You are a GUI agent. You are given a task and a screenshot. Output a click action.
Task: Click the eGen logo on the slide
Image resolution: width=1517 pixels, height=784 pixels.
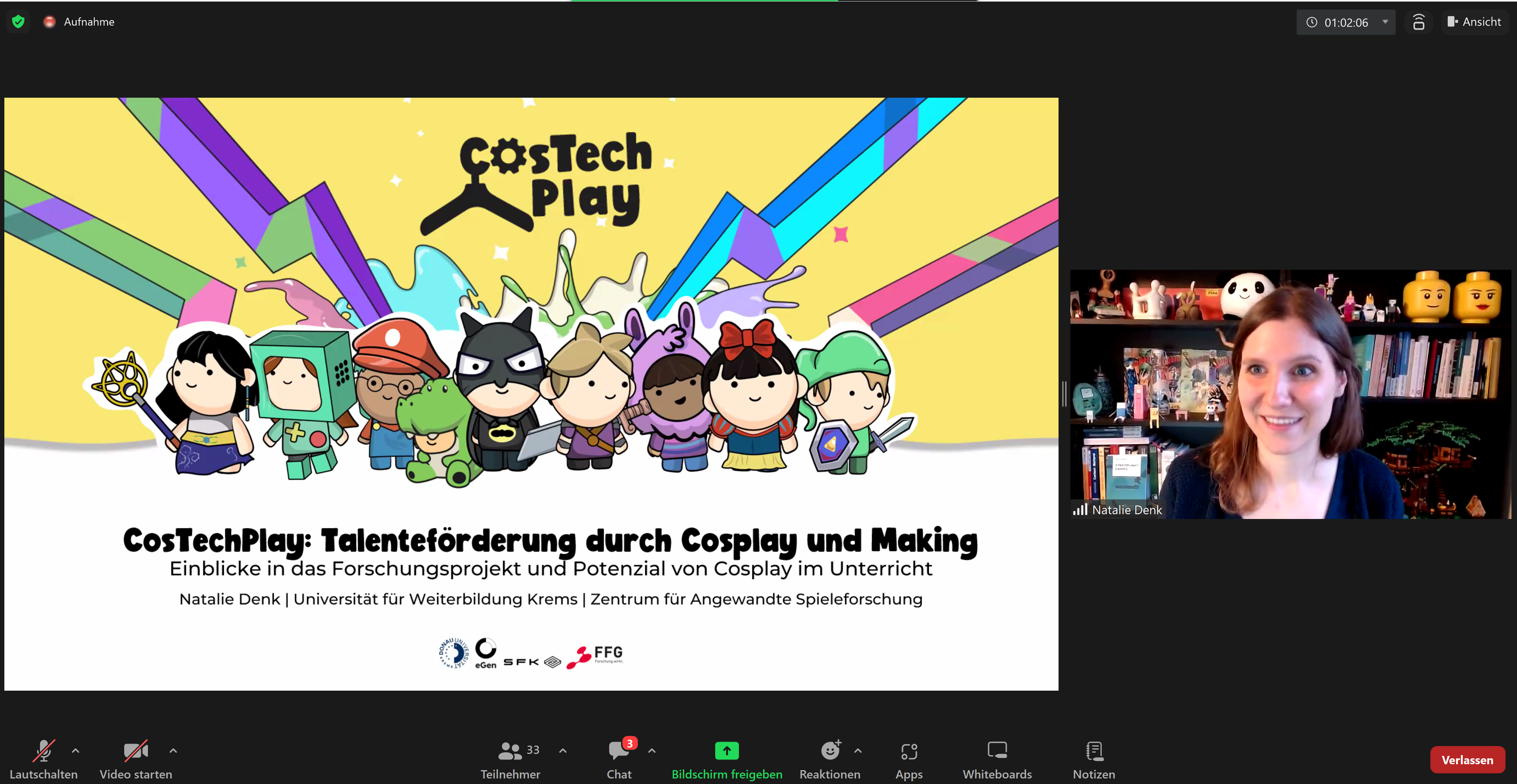(x=486, y=654)
